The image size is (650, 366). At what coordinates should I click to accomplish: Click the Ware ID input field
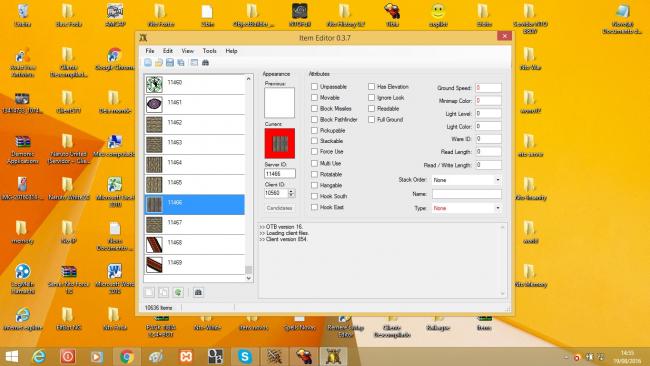[488, 139]
